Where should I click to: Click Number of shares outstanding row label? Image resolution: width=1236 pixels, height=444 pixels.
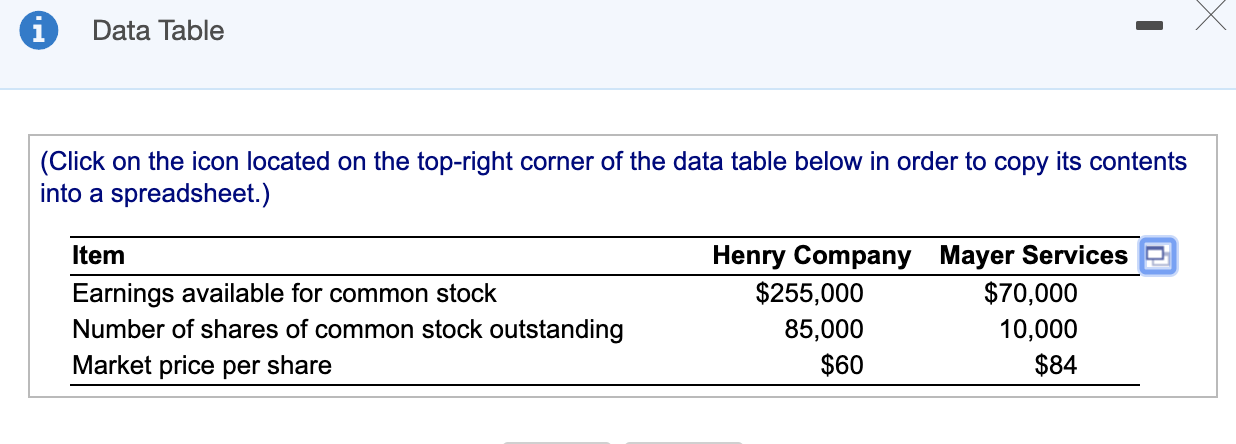click(347, 329)
